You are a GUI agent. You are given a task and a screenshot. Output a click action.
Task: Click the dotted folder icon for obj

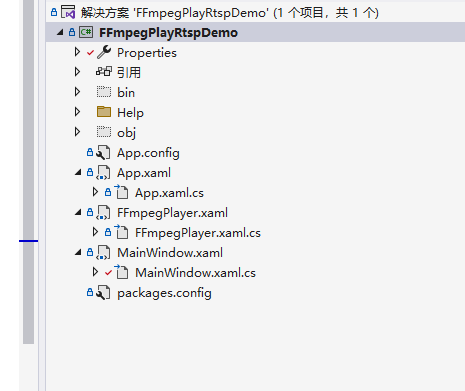tap(104, 132)
